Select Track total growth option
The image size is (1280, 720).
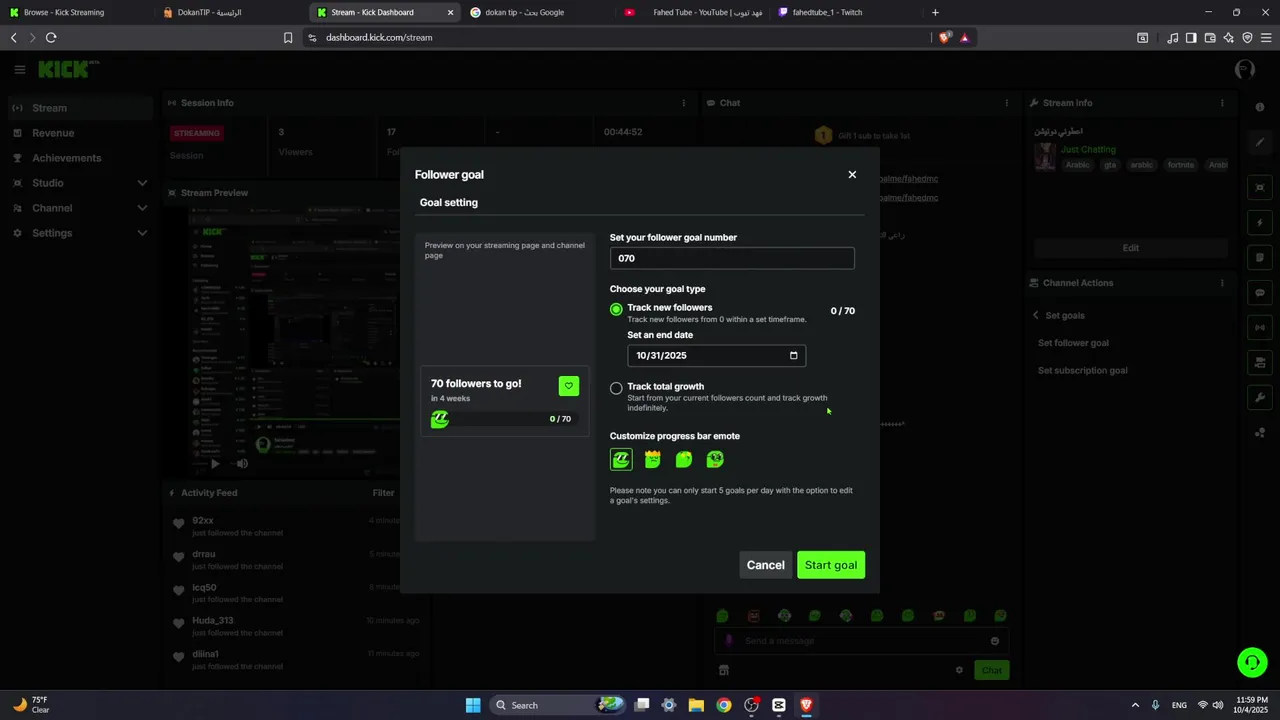616,388
